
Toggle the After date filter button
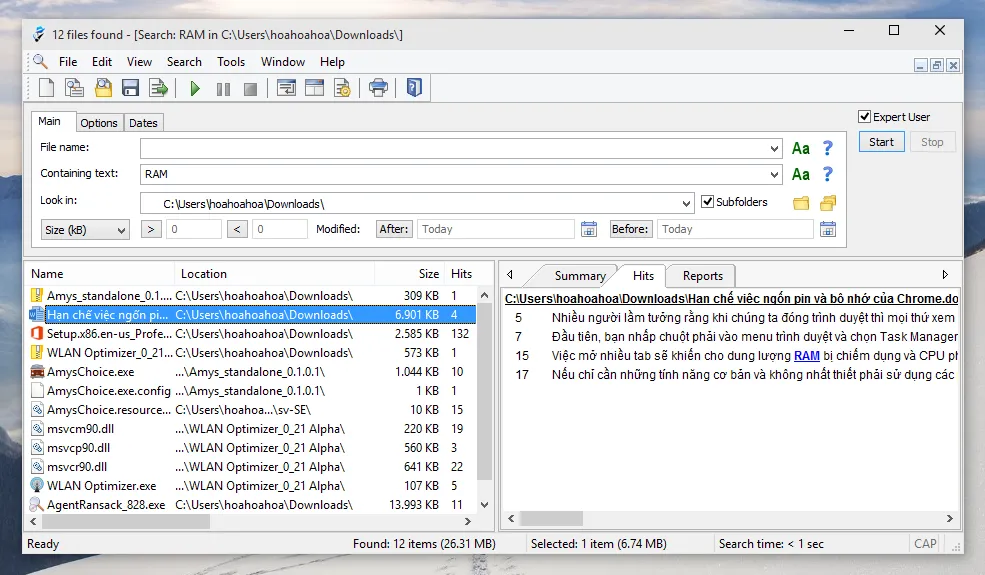point(394,229)
